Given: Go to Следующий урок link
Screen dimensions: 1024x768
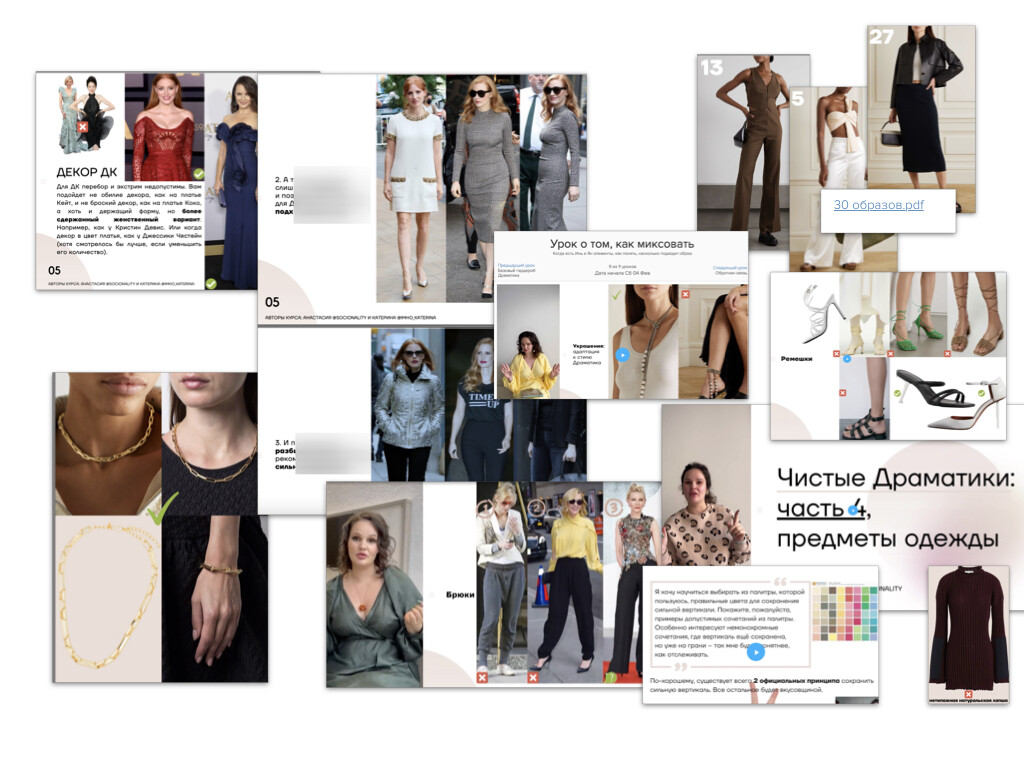Looking at the screenshot, I should [x=730, y=268].
